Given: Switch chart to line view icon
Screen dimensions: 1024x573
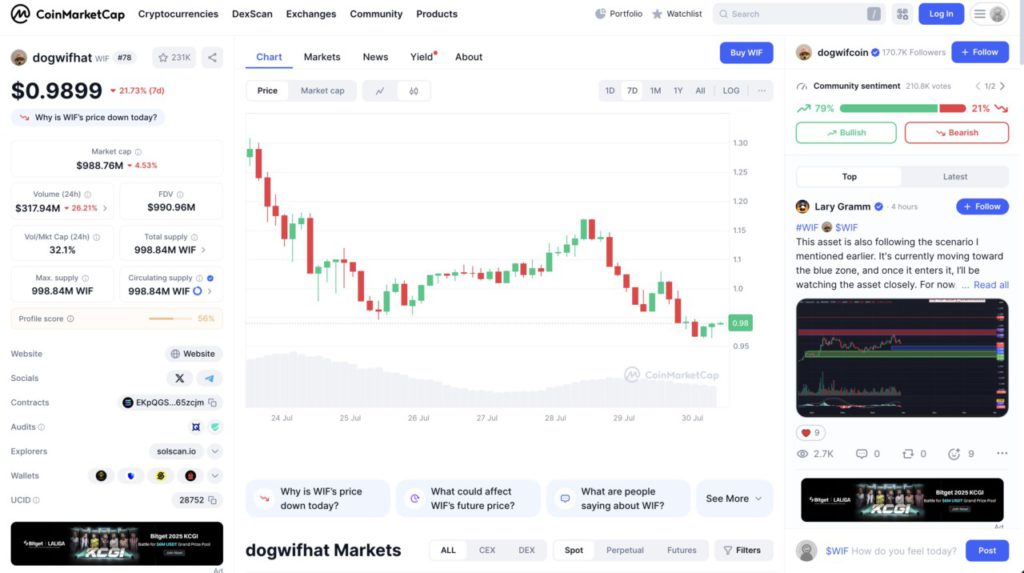Looking at the screenshot, I should tap(379, 91).
